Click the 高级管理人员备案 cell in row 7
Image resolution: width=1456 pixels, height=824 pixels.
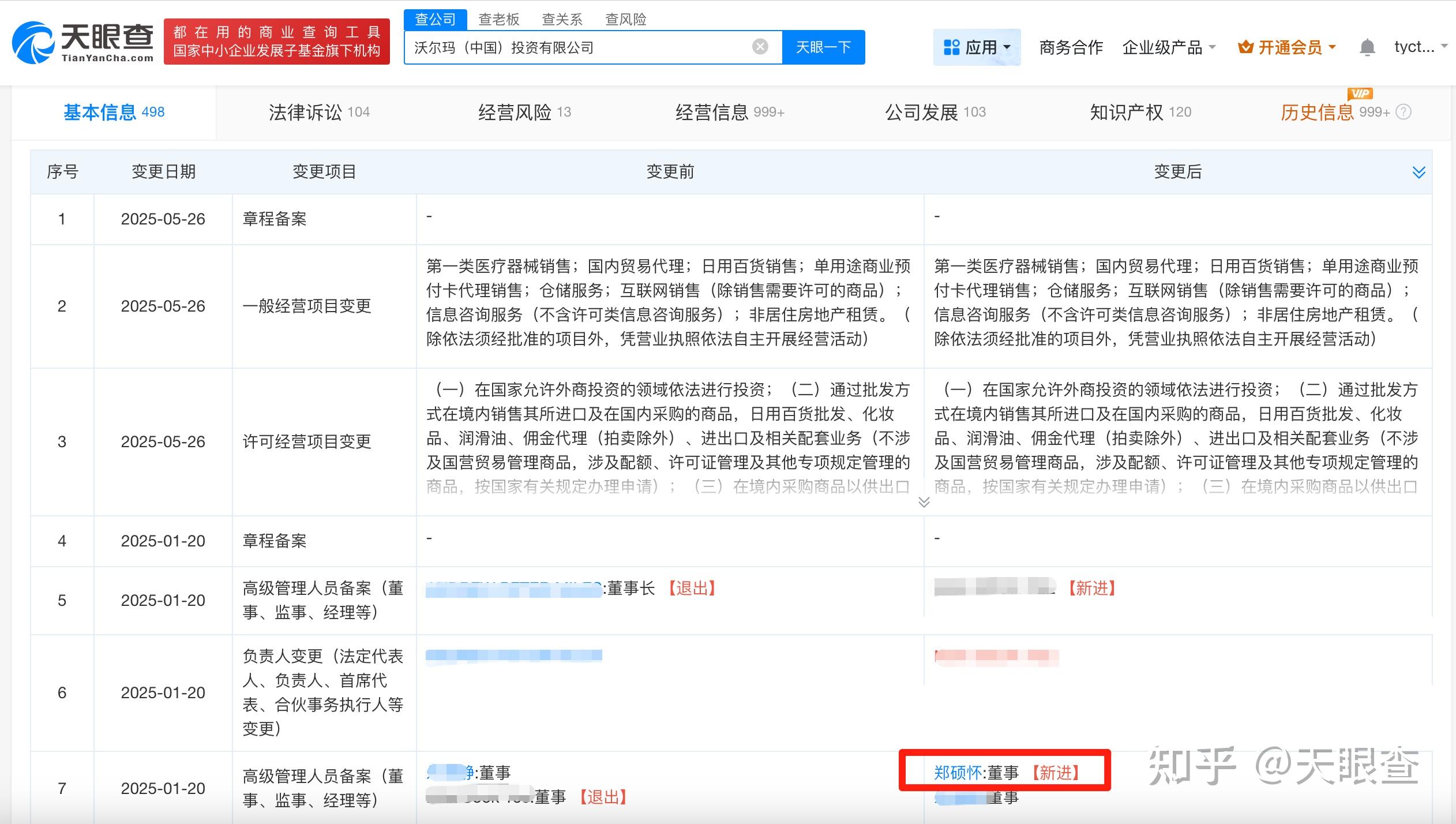323,788
